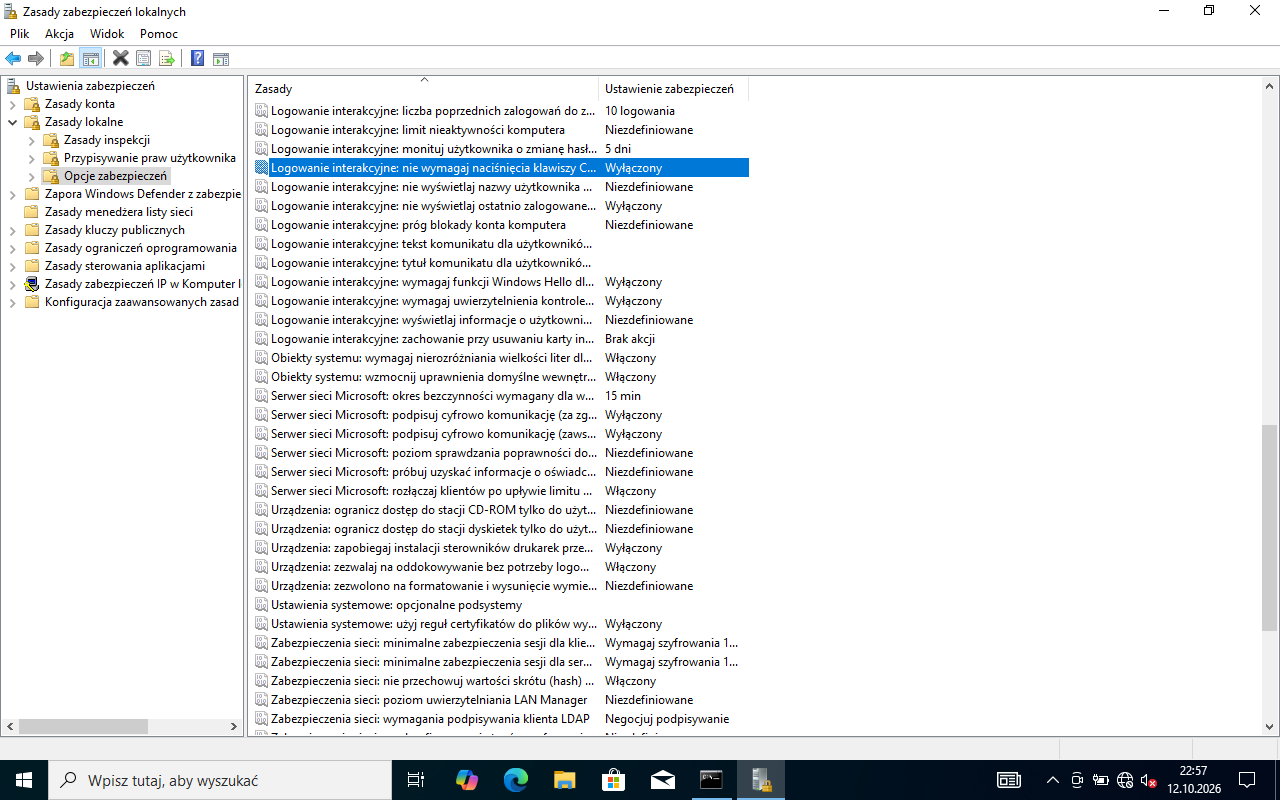Launch Microsoft Edge from taskbar
Screen dimensions: 1280x800
tap(515, 780)
